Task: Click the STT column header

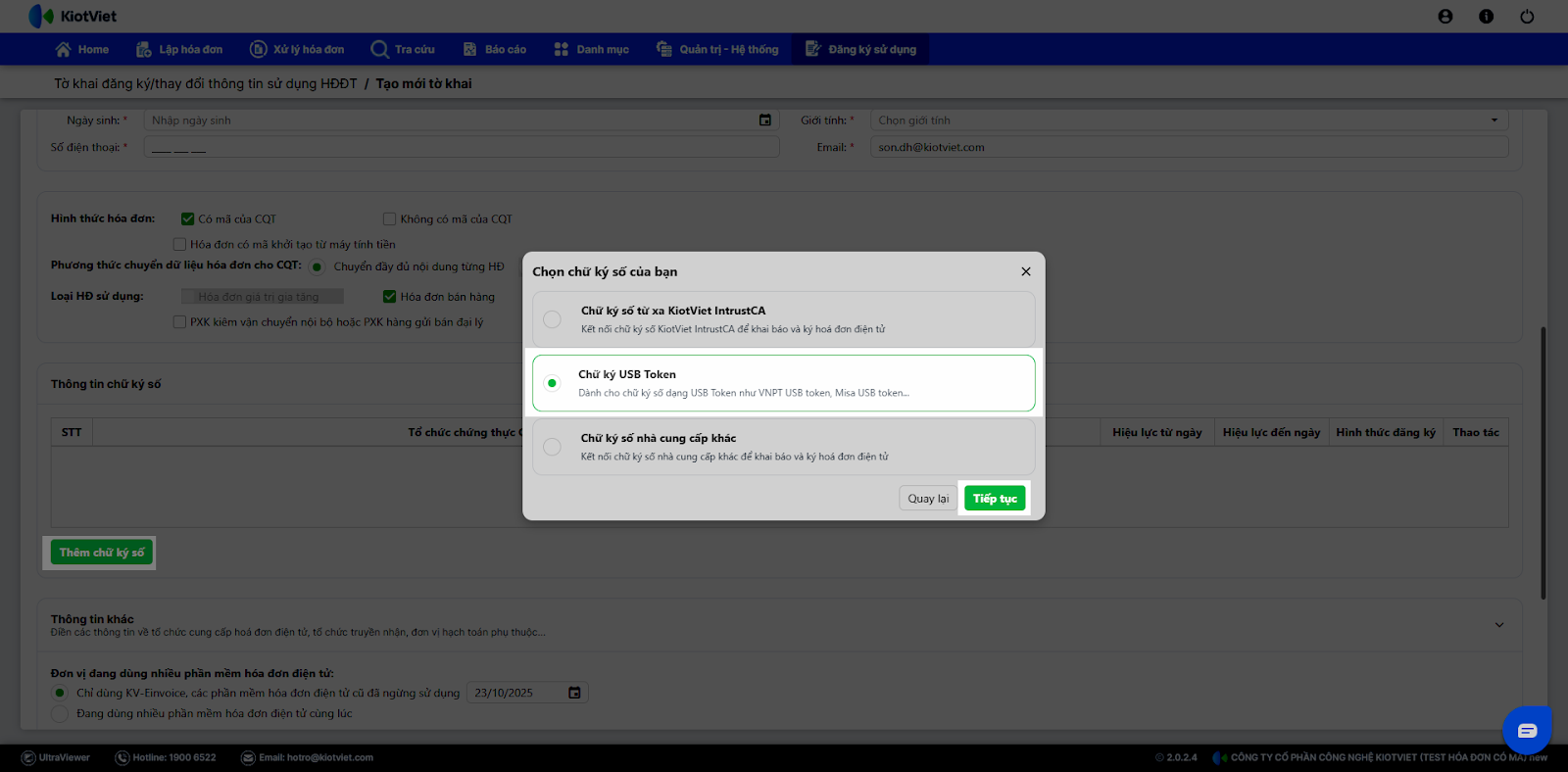Action: (x=72, y=432)
